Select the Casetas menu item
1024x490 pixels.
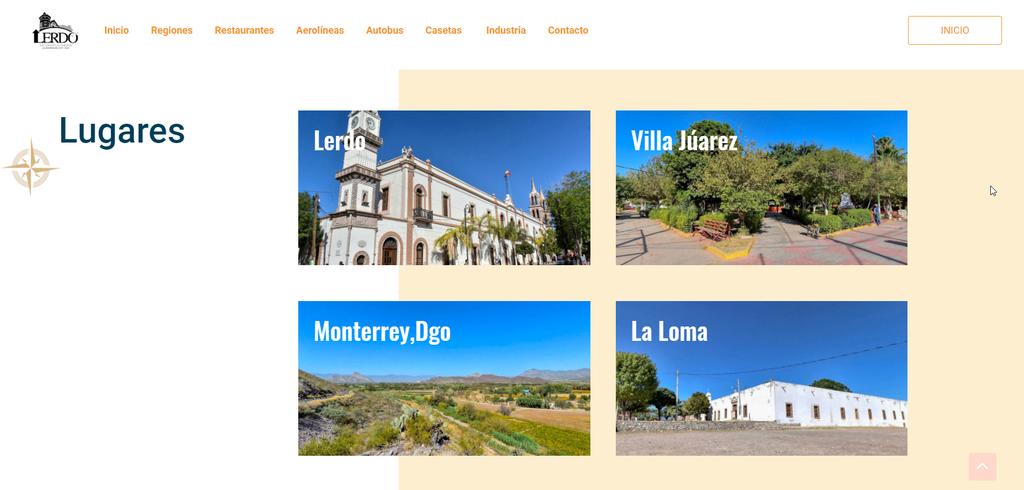443,30
